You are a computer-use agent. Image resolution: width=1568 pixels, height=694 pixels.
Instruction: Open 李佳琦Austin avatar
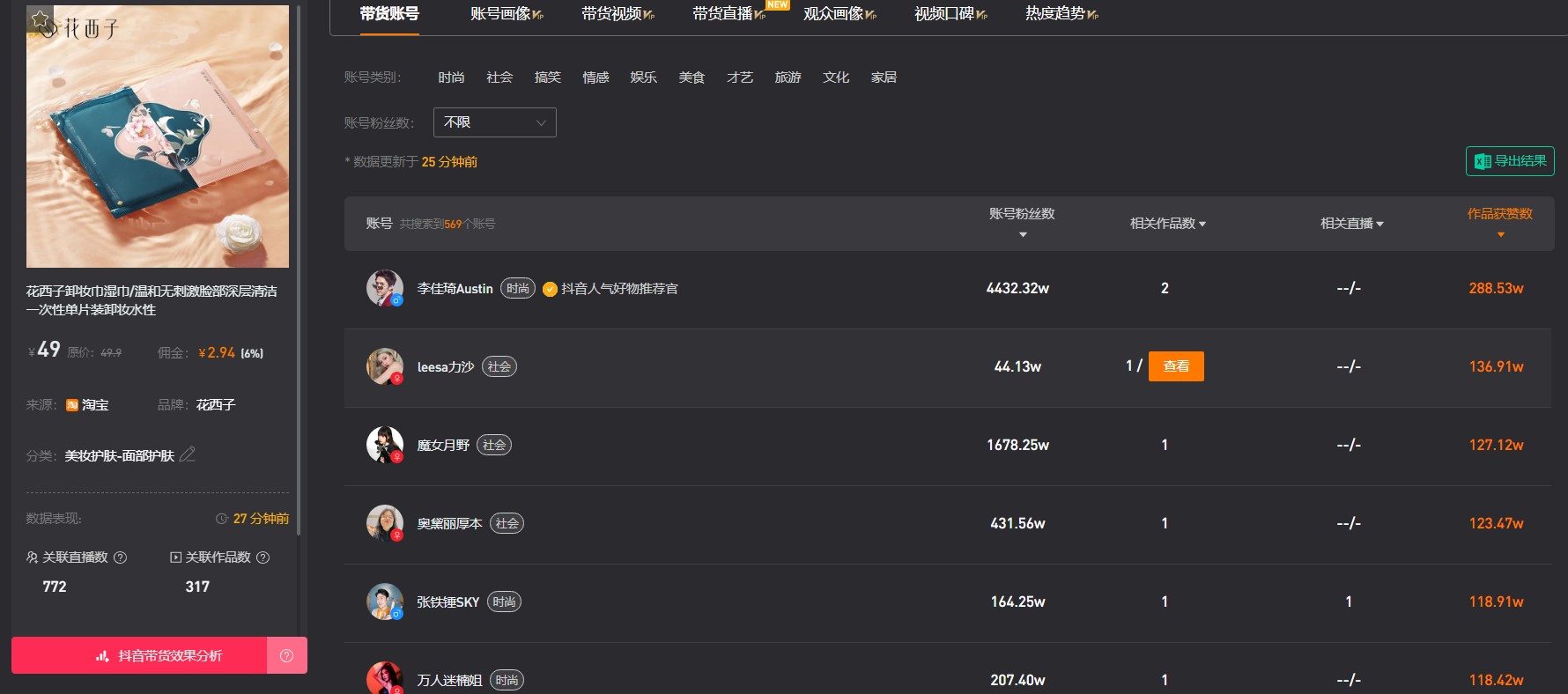385,288
